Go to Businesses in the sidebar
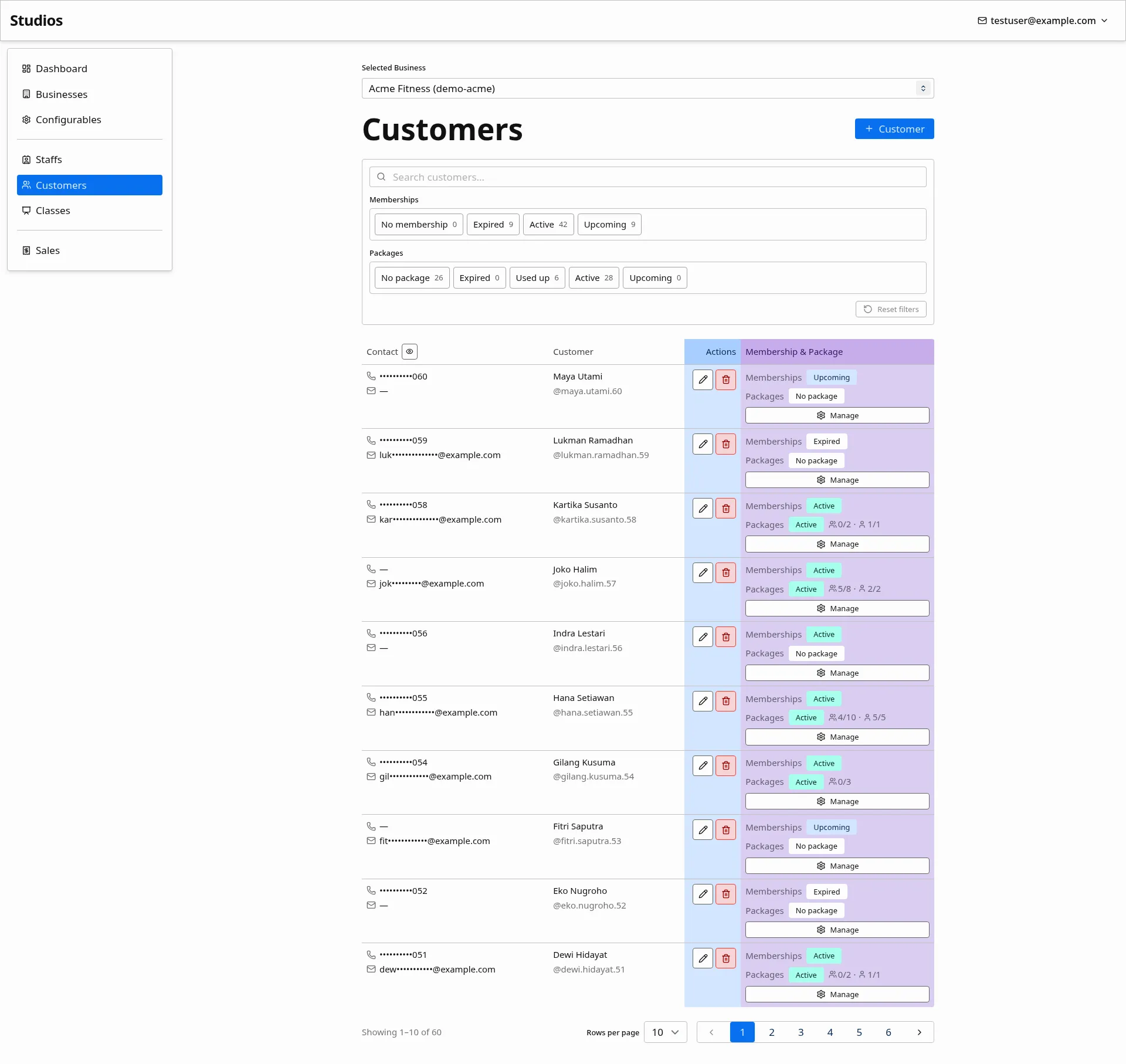This screenshot has width=1126, height=1064. tap(90, 94)
